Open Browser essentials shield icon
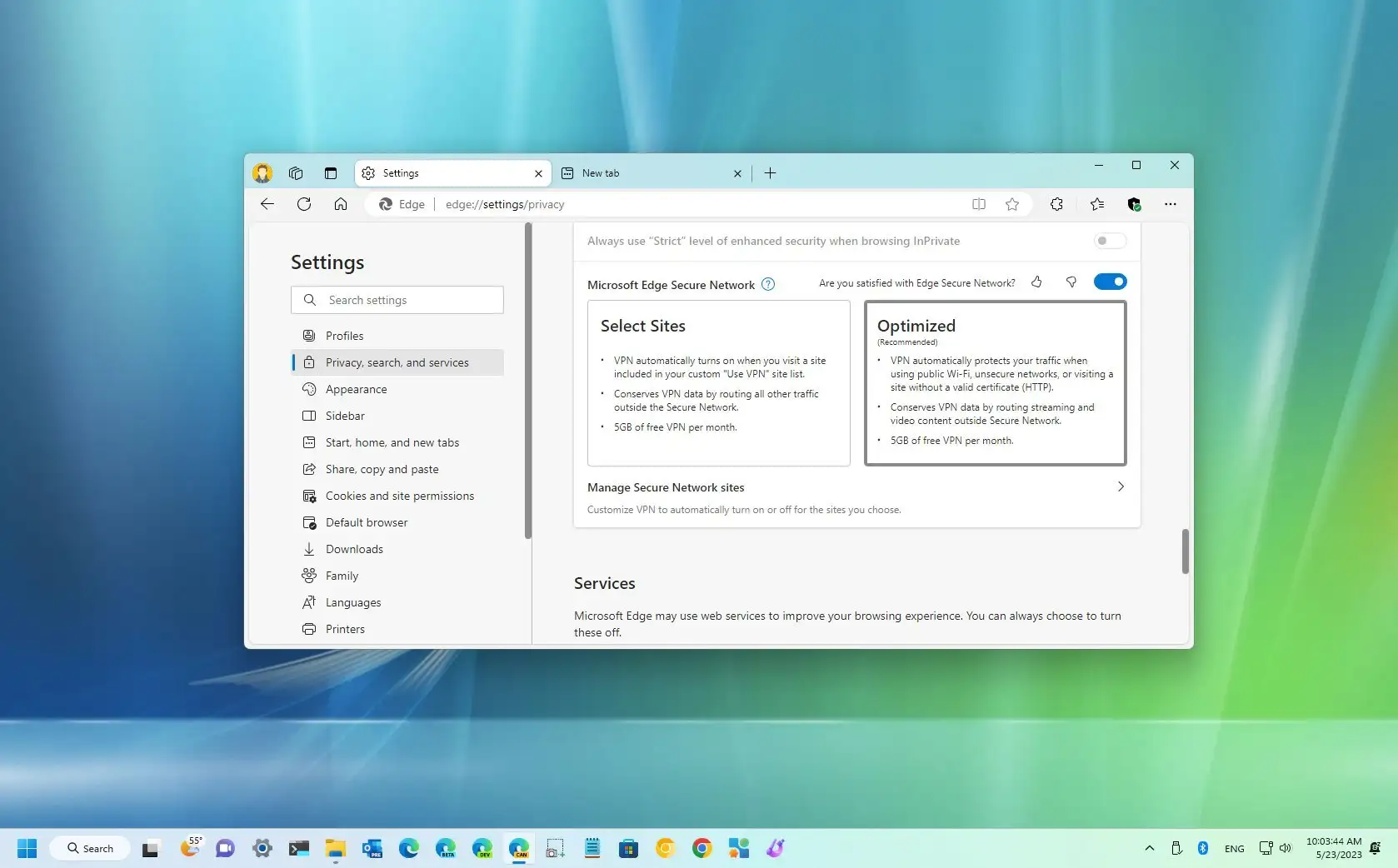This screenshot has width=1398, height=868. 1134,204
